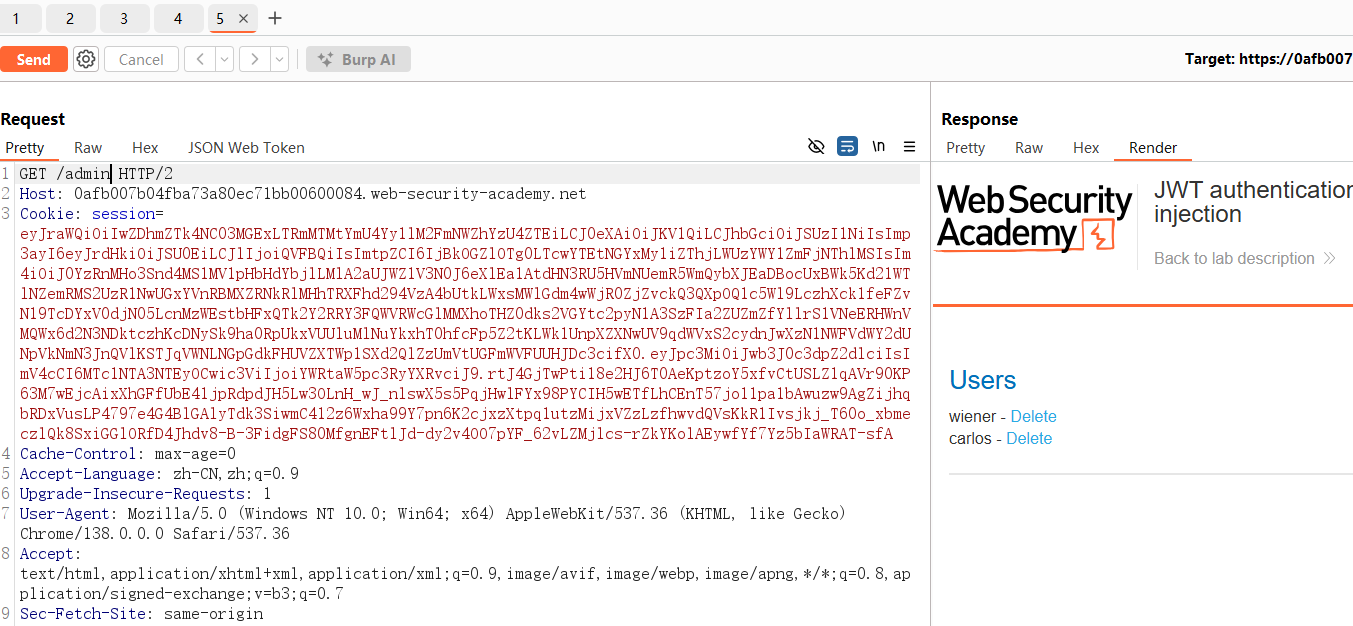Toggle word wrap in Request editor
Image resolution: width=1353 pixels, height=626 pixels.
(847, 147)
